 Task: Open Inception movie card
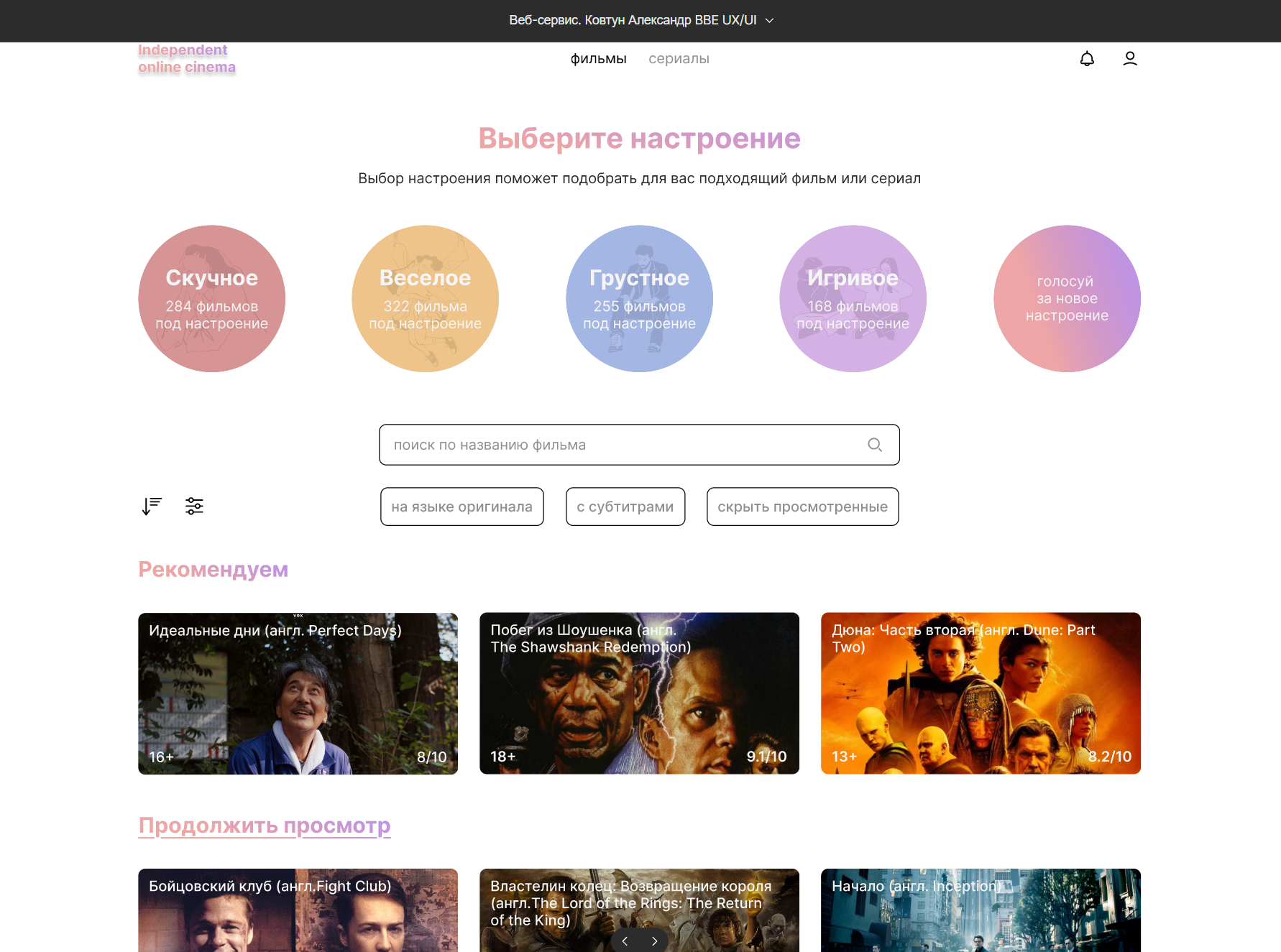[x=981, y=910]
